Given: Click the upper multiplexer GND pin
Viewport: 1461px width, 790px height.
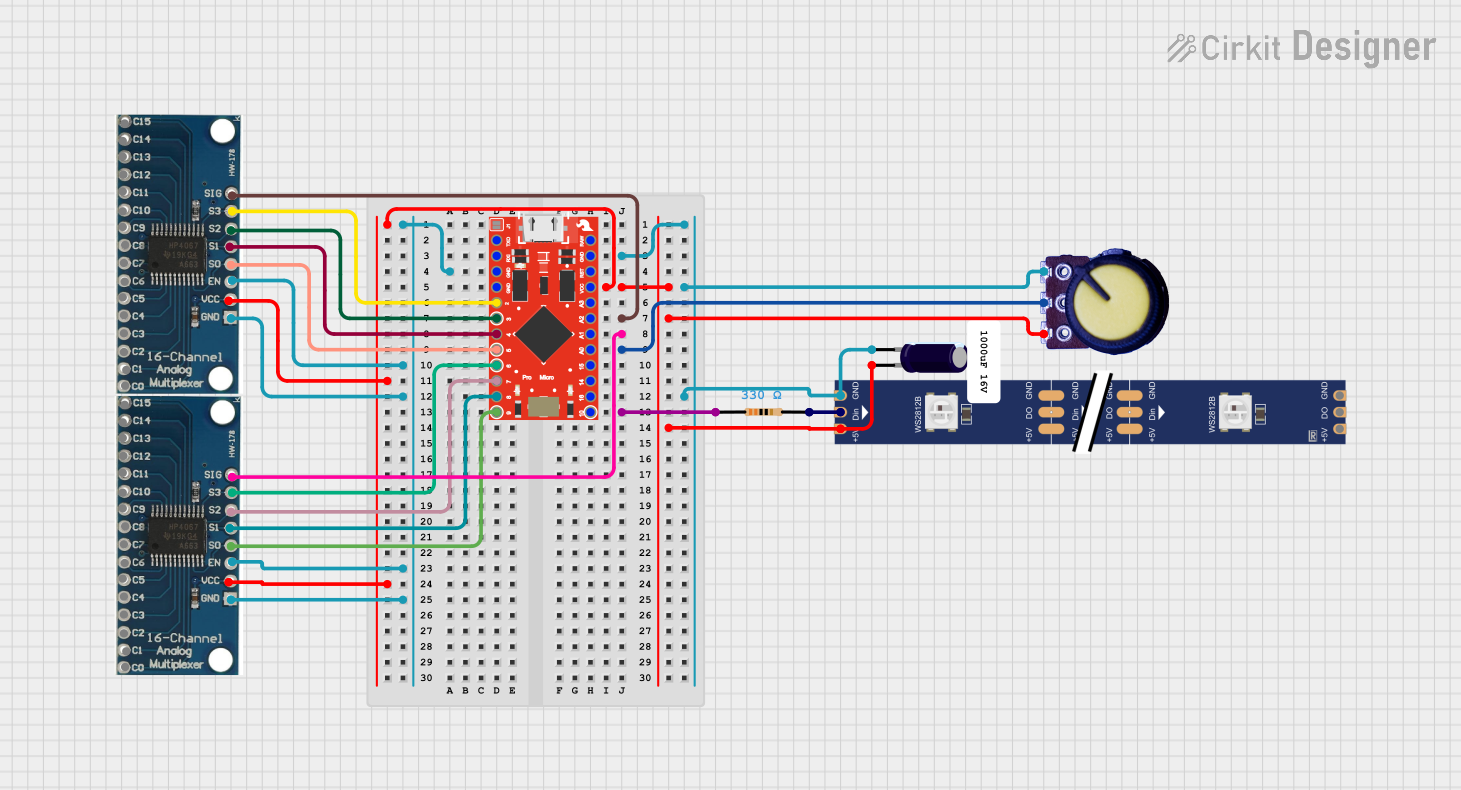Looking at the screenshot, I should [x=232, y=318].
